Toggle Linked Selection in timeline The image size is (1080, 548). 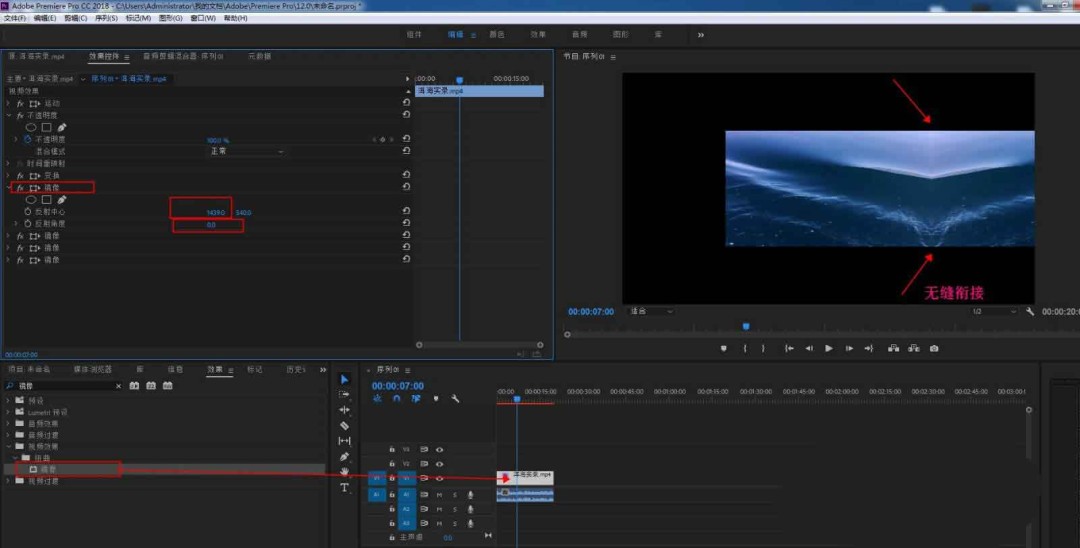[x=416, y=399]
